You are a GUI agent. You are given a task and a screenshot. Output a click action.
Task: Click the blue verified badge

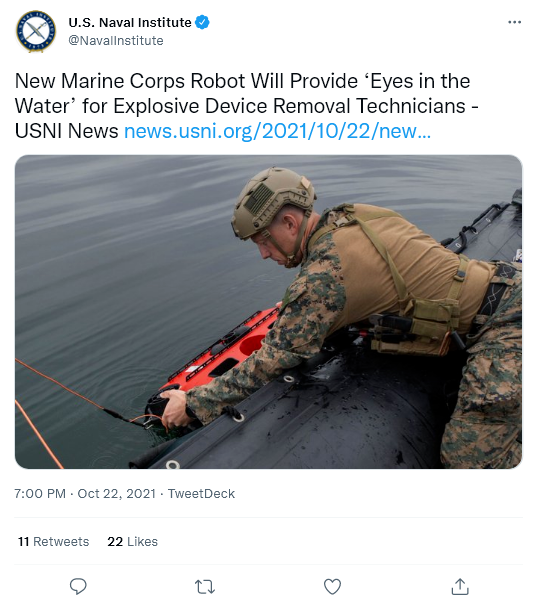click(x=202, y=22)
